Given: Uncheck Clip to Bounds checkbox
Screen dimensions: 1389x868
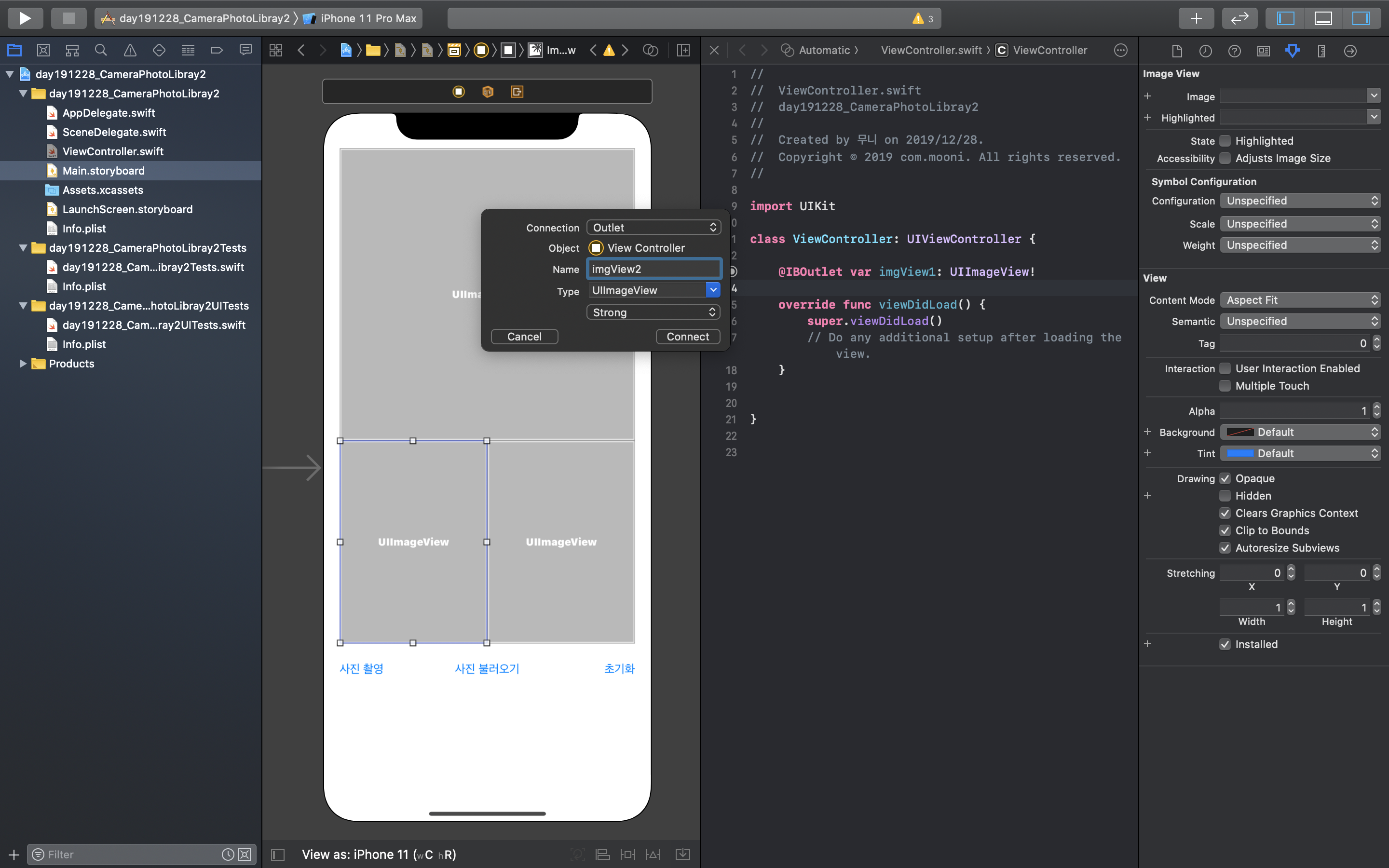Looking at the screenshot, I should coord(1225,530).
